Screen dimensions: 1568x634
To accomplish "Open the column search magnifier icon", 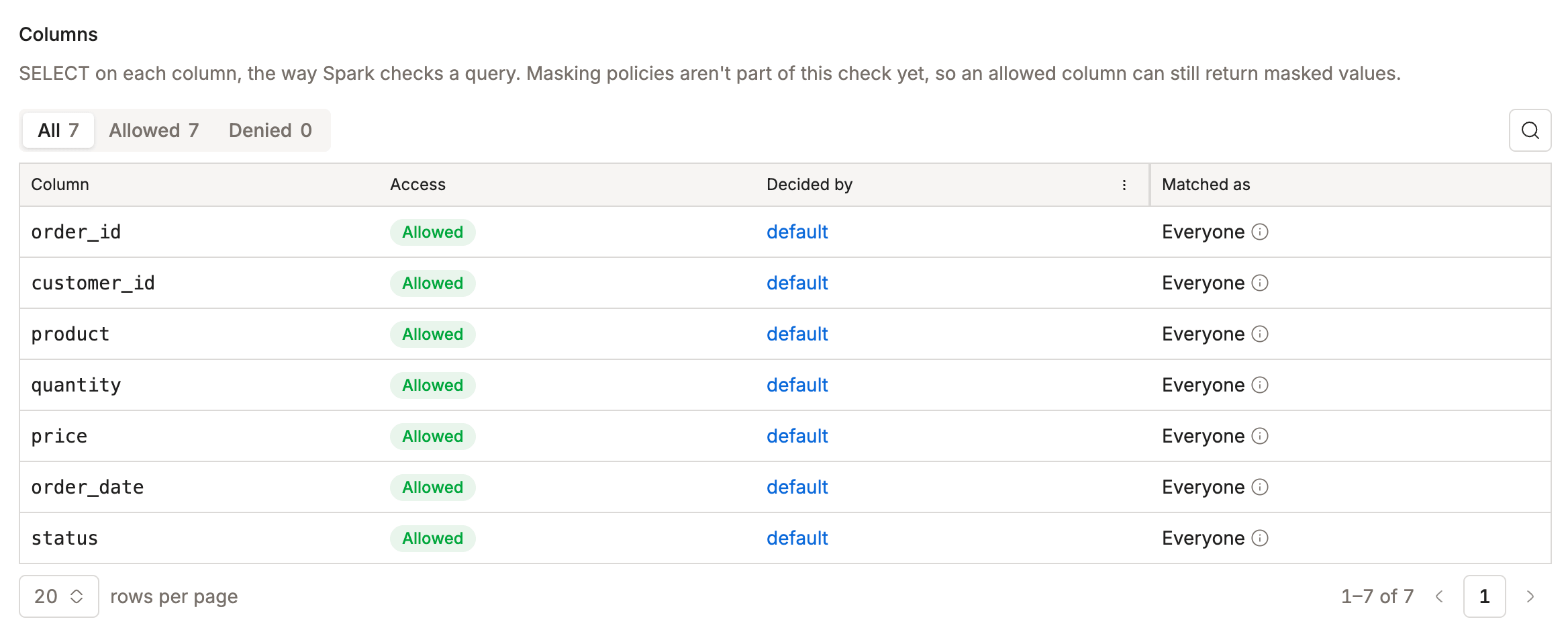I will point(1530,130).
